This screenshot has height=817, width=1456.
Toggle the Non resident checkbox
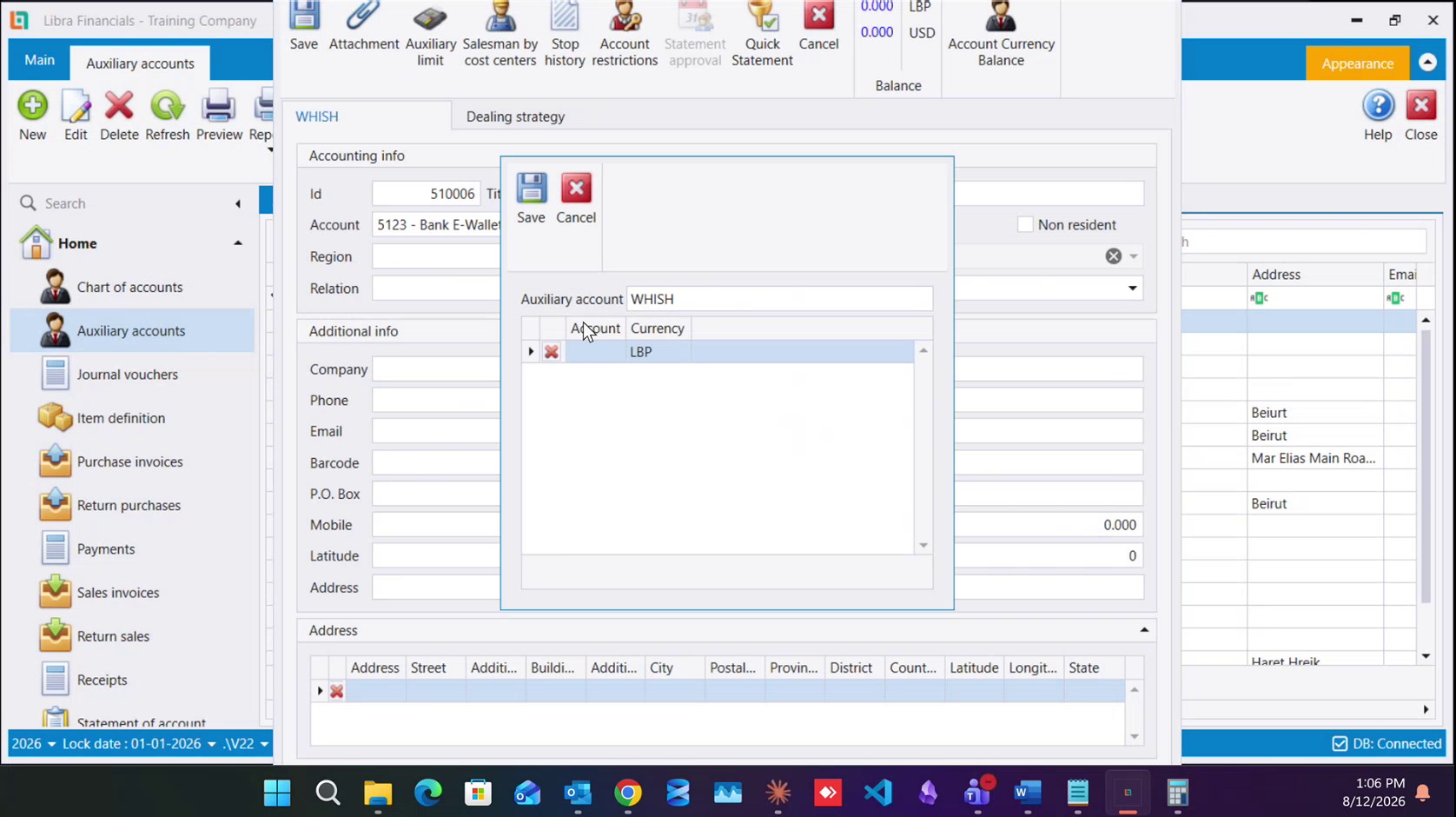tap(1025, 224)
